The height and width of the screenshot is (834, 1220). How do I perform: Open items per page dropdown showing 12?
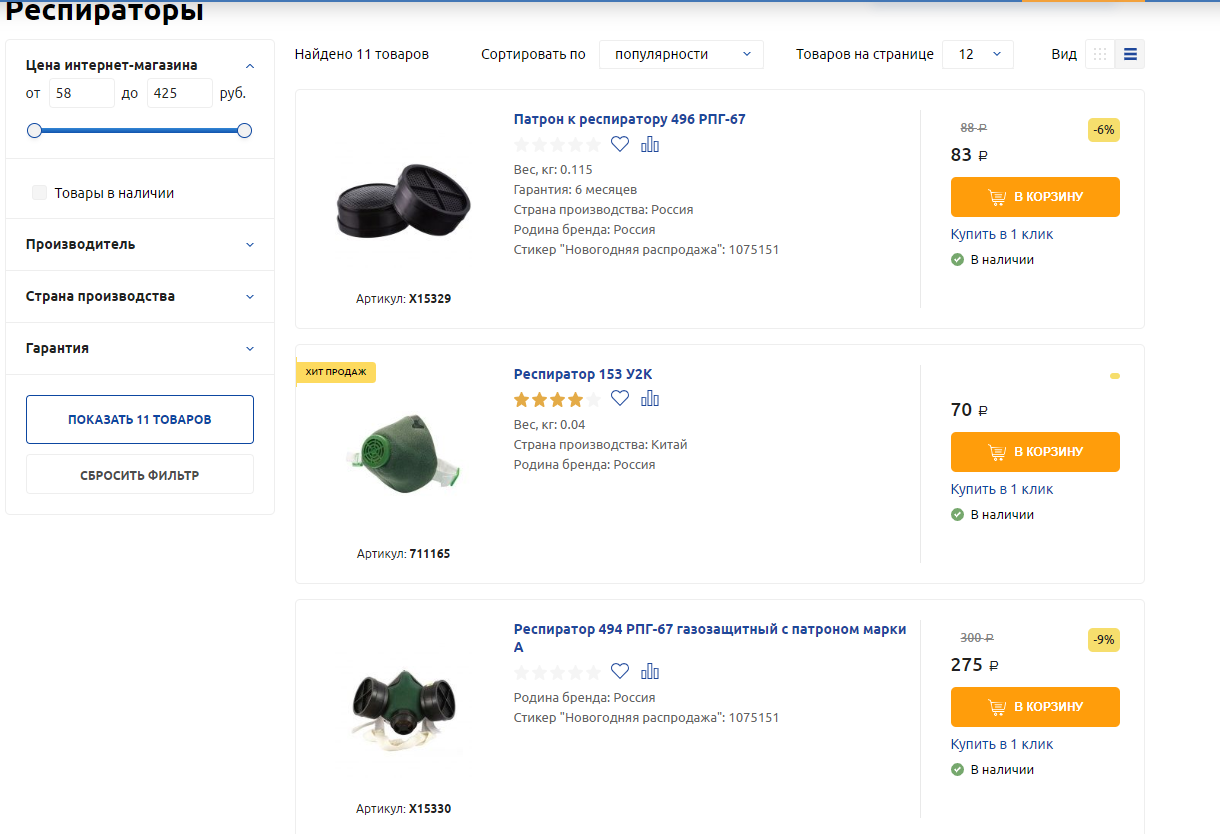(x=978, y=54)
